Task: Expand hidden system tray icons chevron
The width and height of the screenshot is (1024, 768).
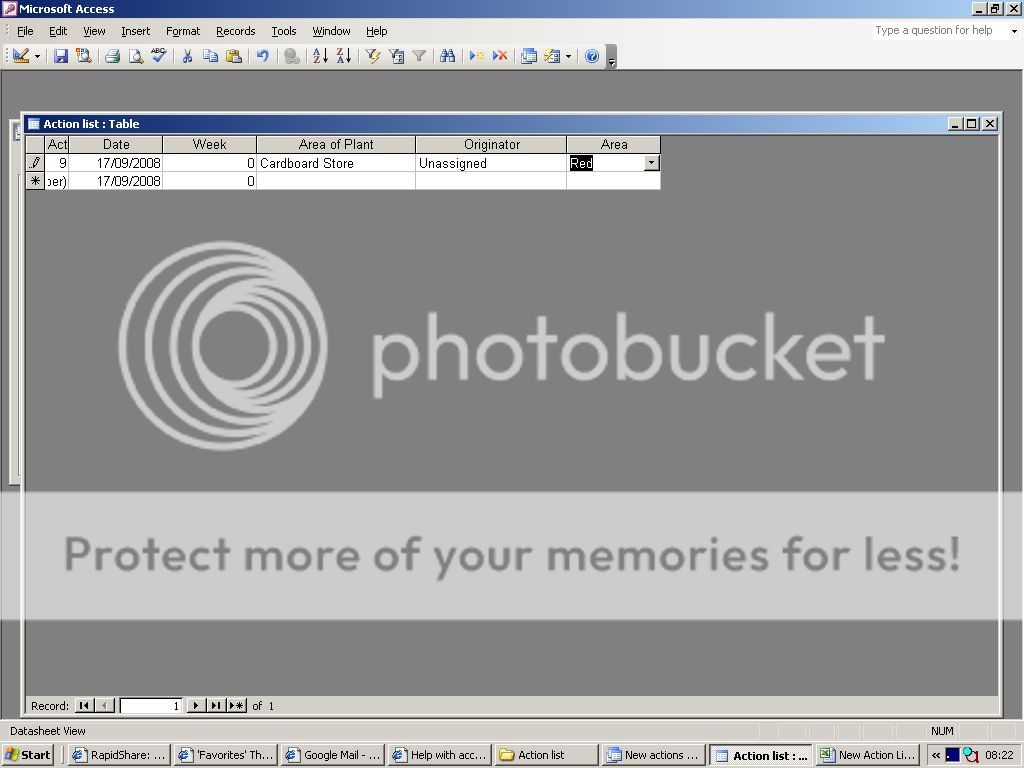Action: (x=936, y=755)
